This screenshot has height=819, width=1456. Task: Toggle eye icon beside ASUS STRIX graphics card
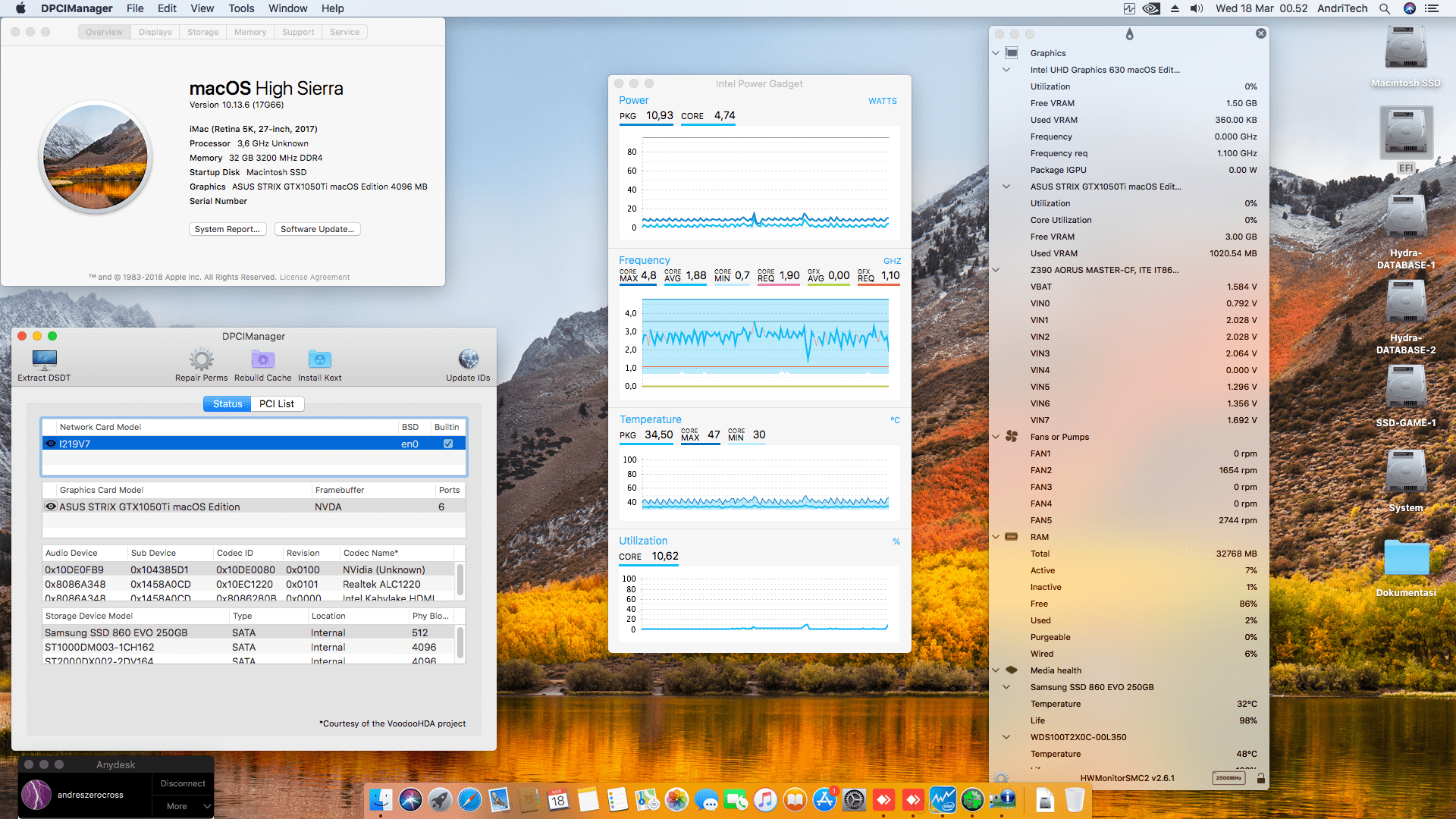coord(51,507)
